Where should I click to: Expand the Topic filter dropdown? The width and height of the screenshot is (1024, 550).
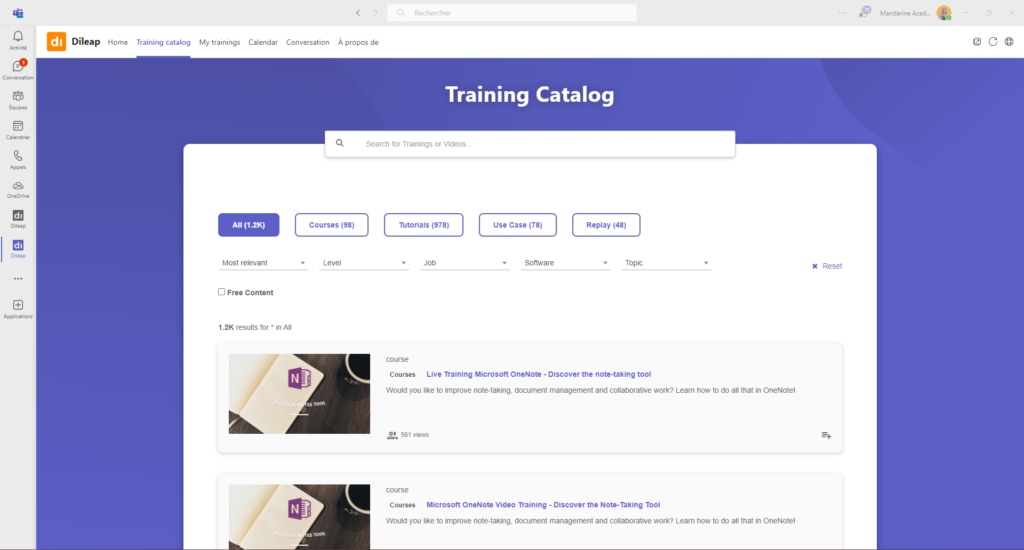point(666,263)
